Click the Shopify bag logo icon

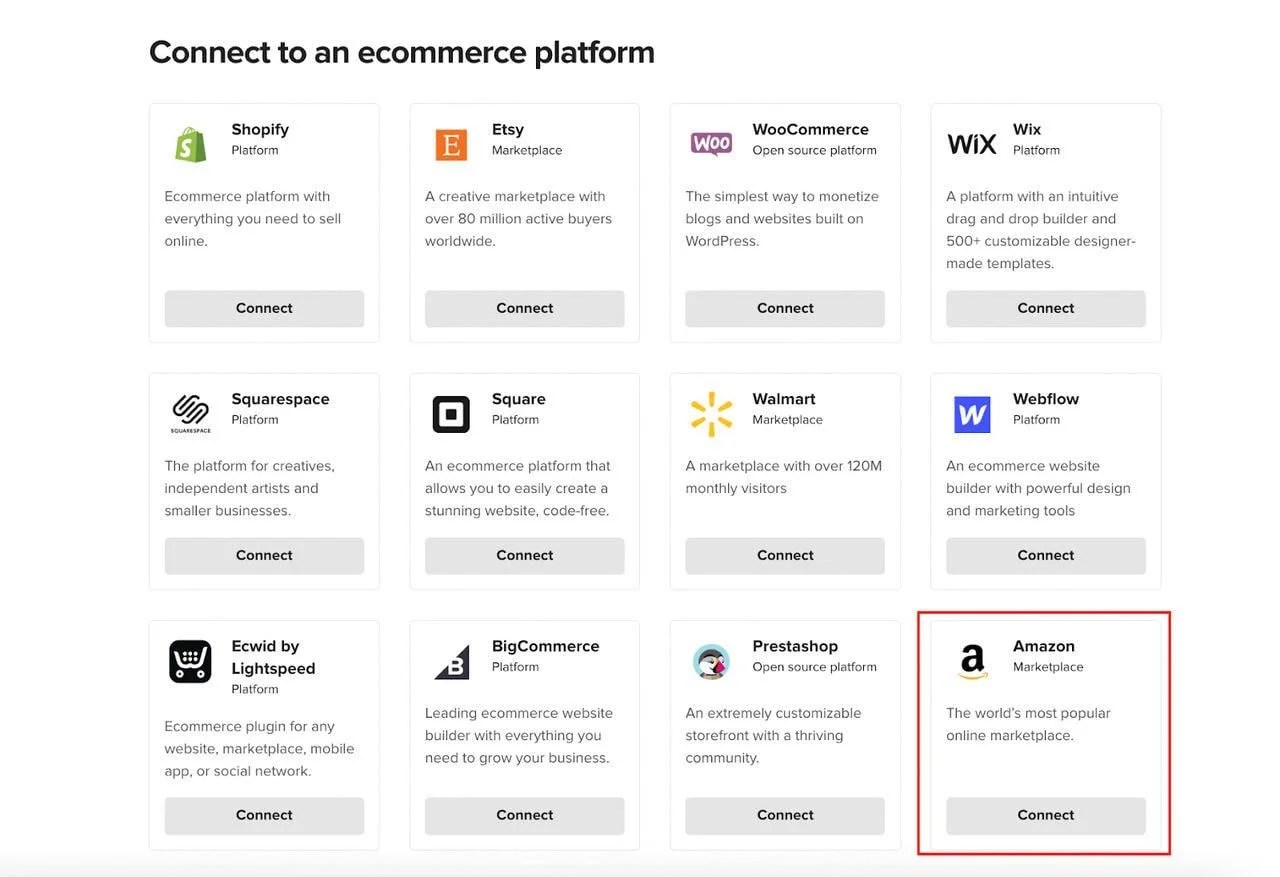pyautogui.click(x=190, y=144)
